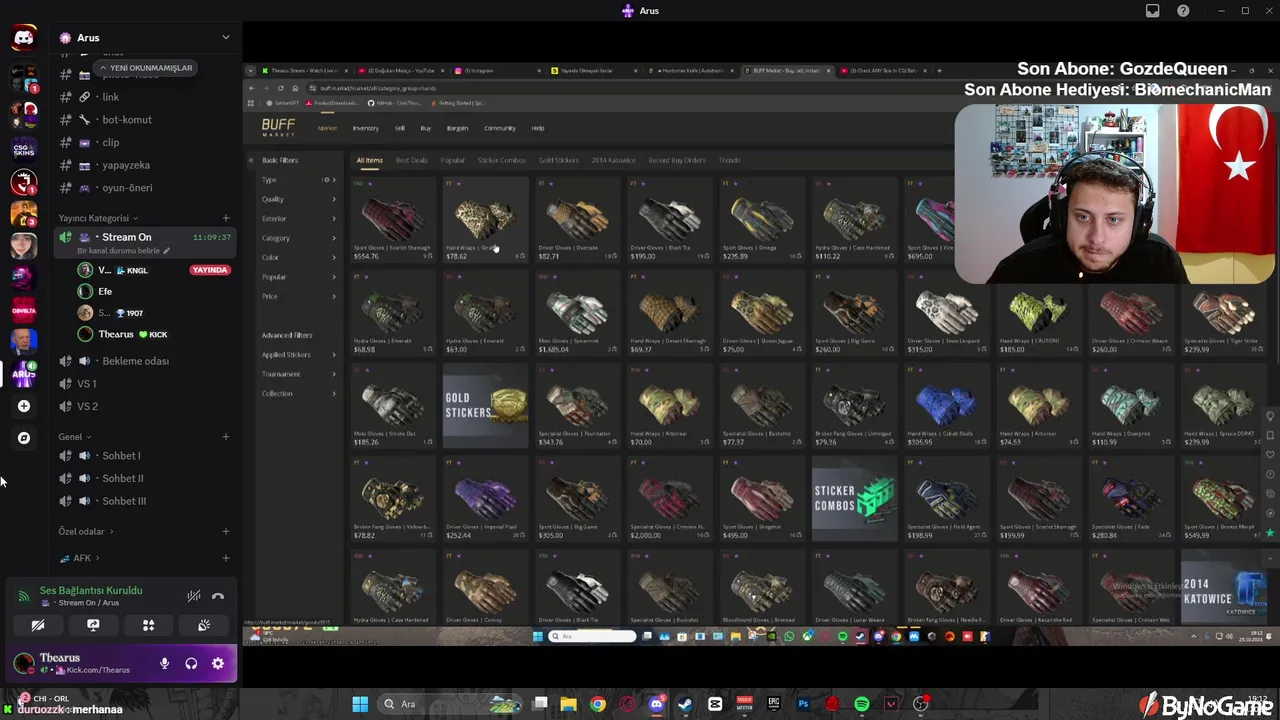Screen dimensions: 1280x720
Task: Add a server with the plus icon
Action: (24, 406)
